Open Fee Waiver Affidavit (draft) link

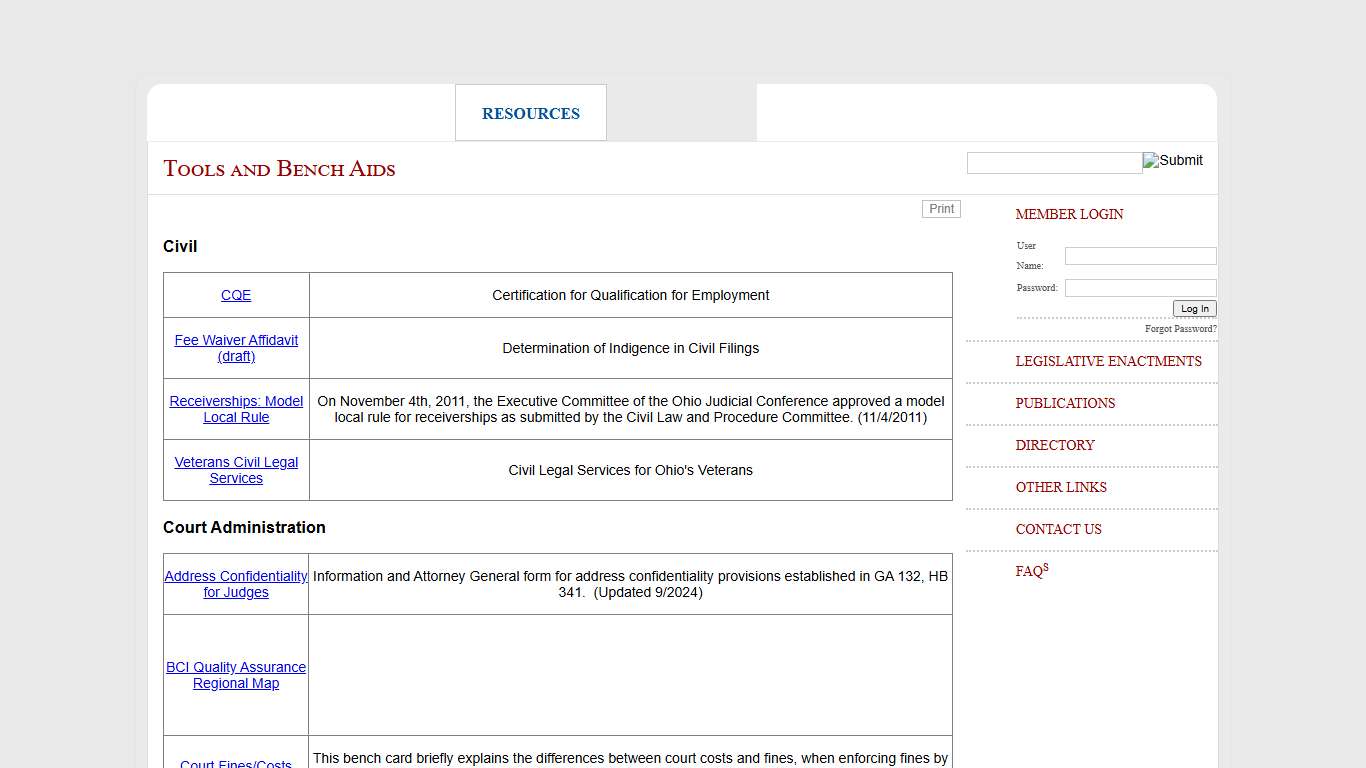coord(236,348)
